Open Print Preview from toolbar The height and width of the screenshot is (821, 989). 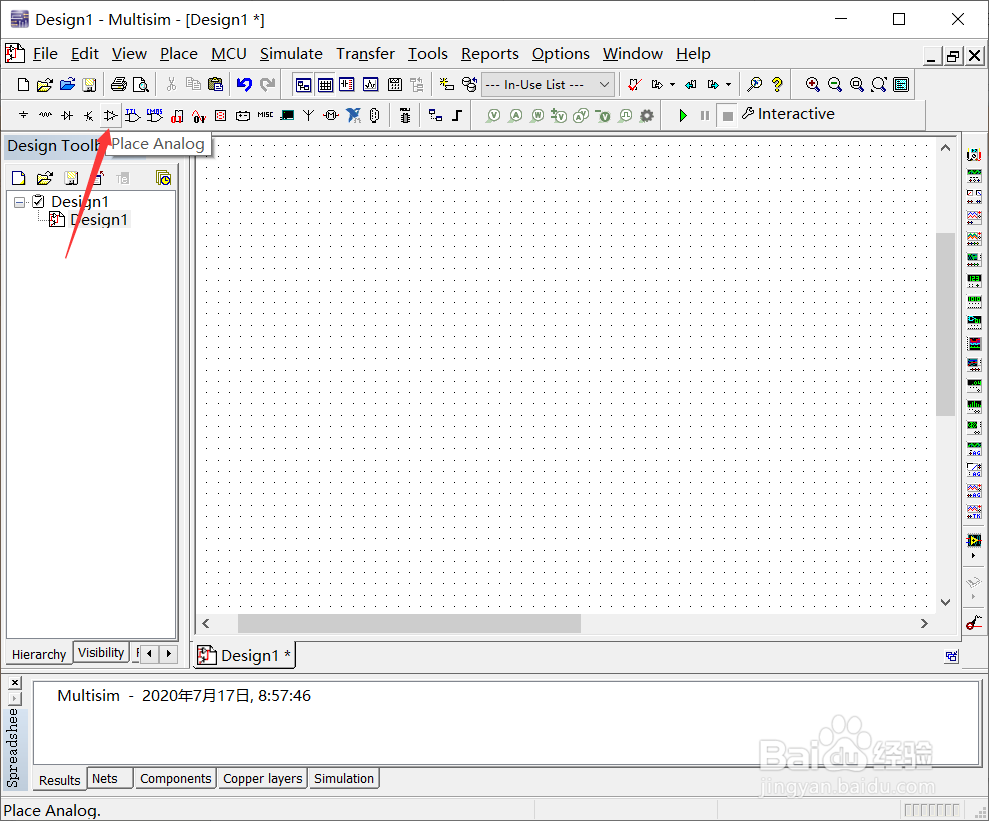141,84
